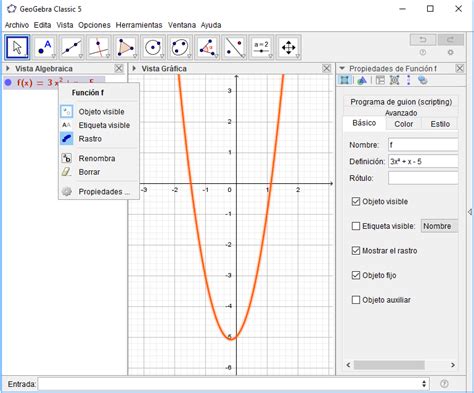Open the Graphics view properties triangle icon

pos(362,80)
